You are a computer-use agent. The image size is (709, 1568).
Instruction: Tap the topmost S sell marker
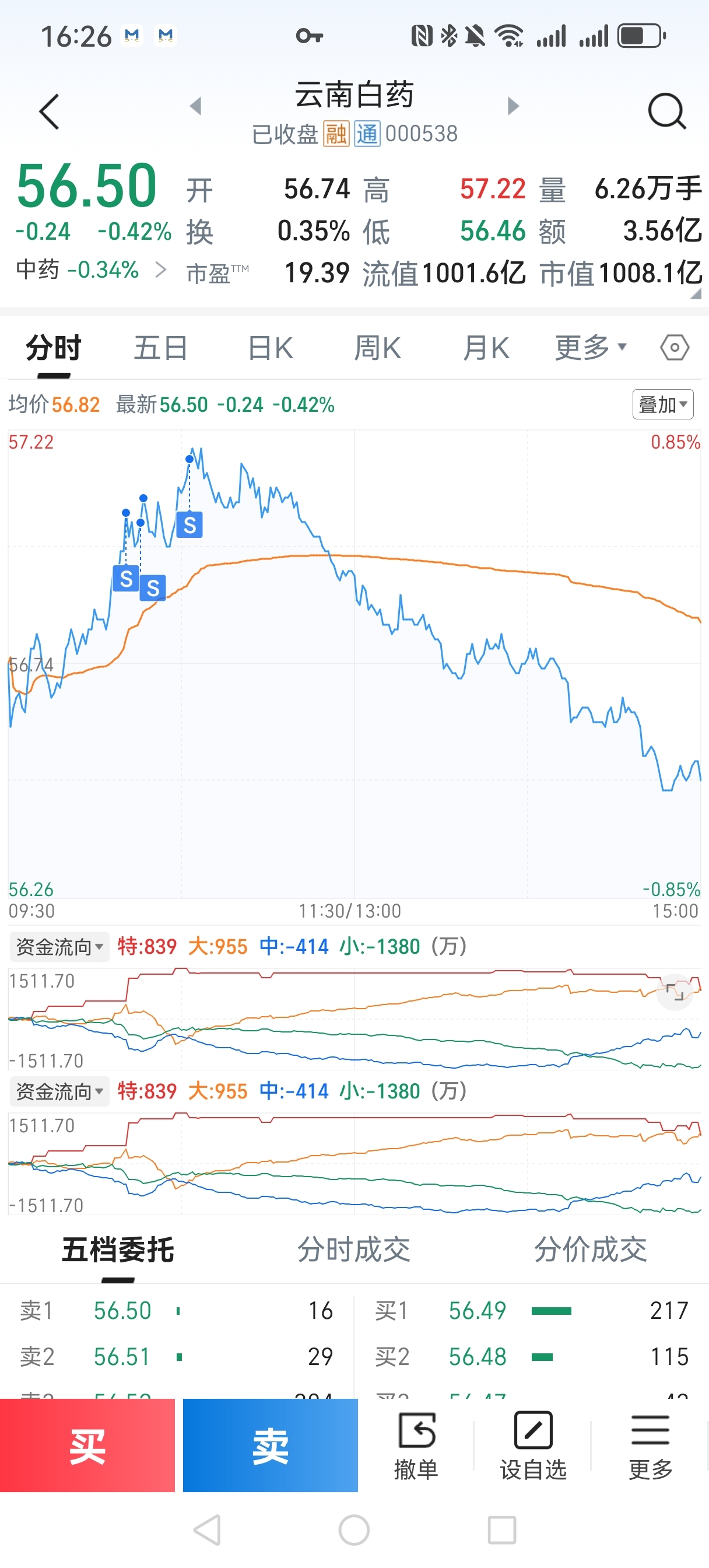pyautogui.click(x=189, y=524)
